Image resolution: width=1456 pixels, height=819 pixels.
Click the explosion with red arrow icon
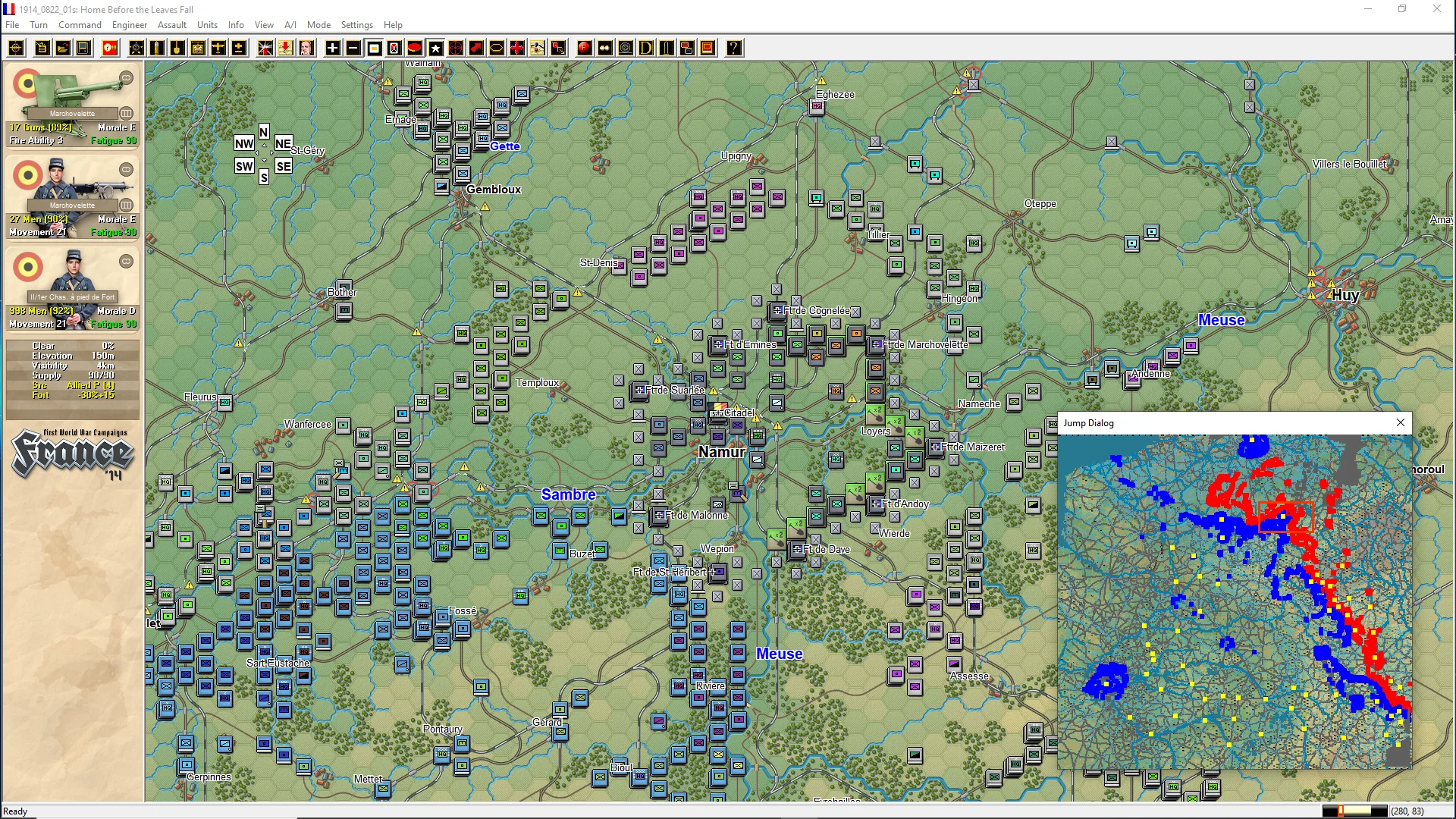pyautogui.click(x=265, y=49)
